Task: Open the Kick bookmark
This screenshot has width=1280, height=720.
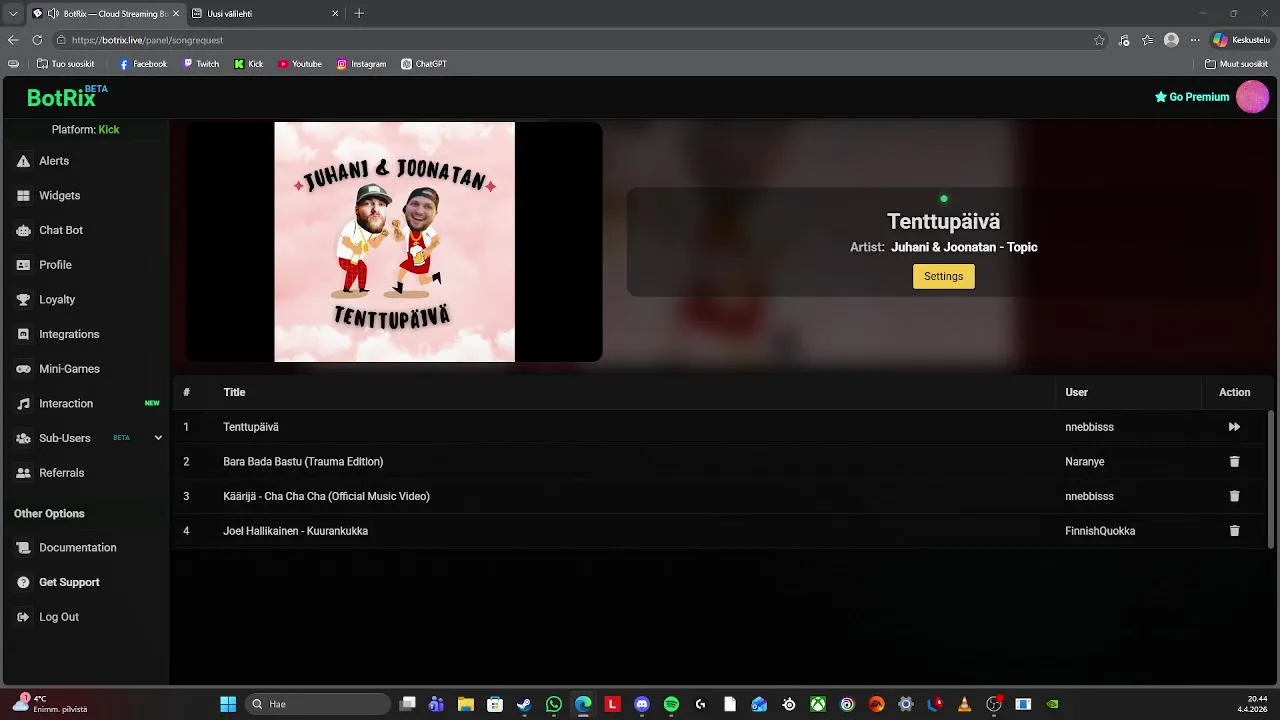Action: 249,64
